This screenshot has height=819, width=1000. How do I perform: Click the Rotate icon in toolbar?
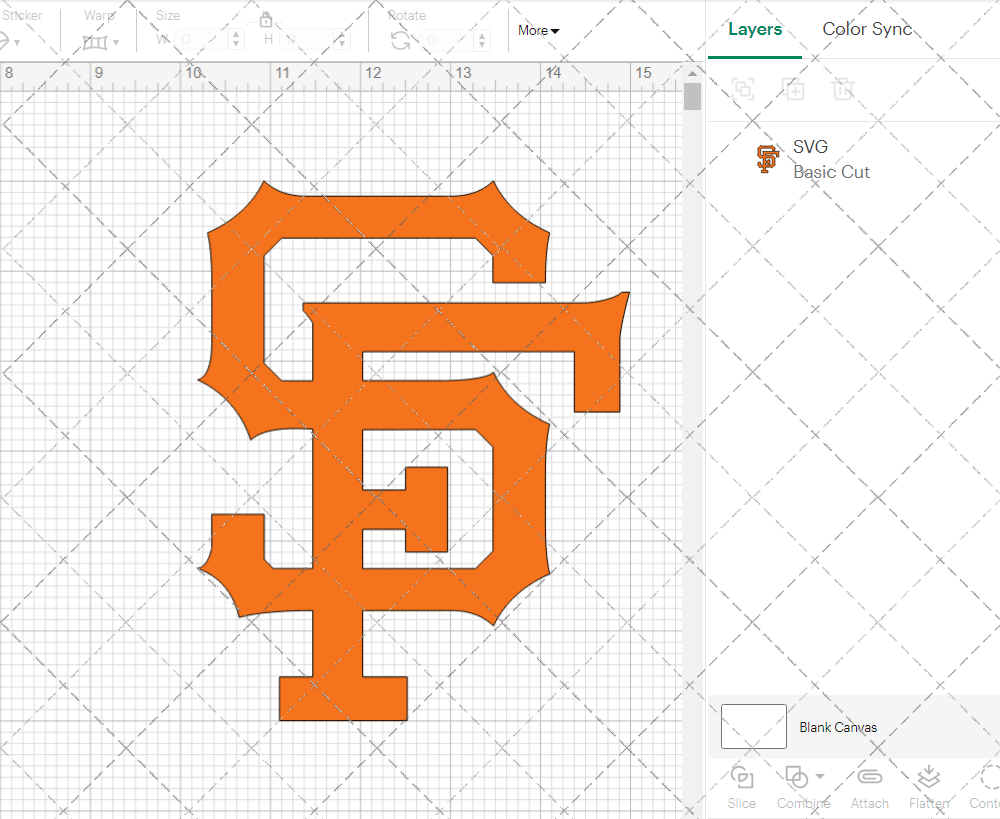400,40
